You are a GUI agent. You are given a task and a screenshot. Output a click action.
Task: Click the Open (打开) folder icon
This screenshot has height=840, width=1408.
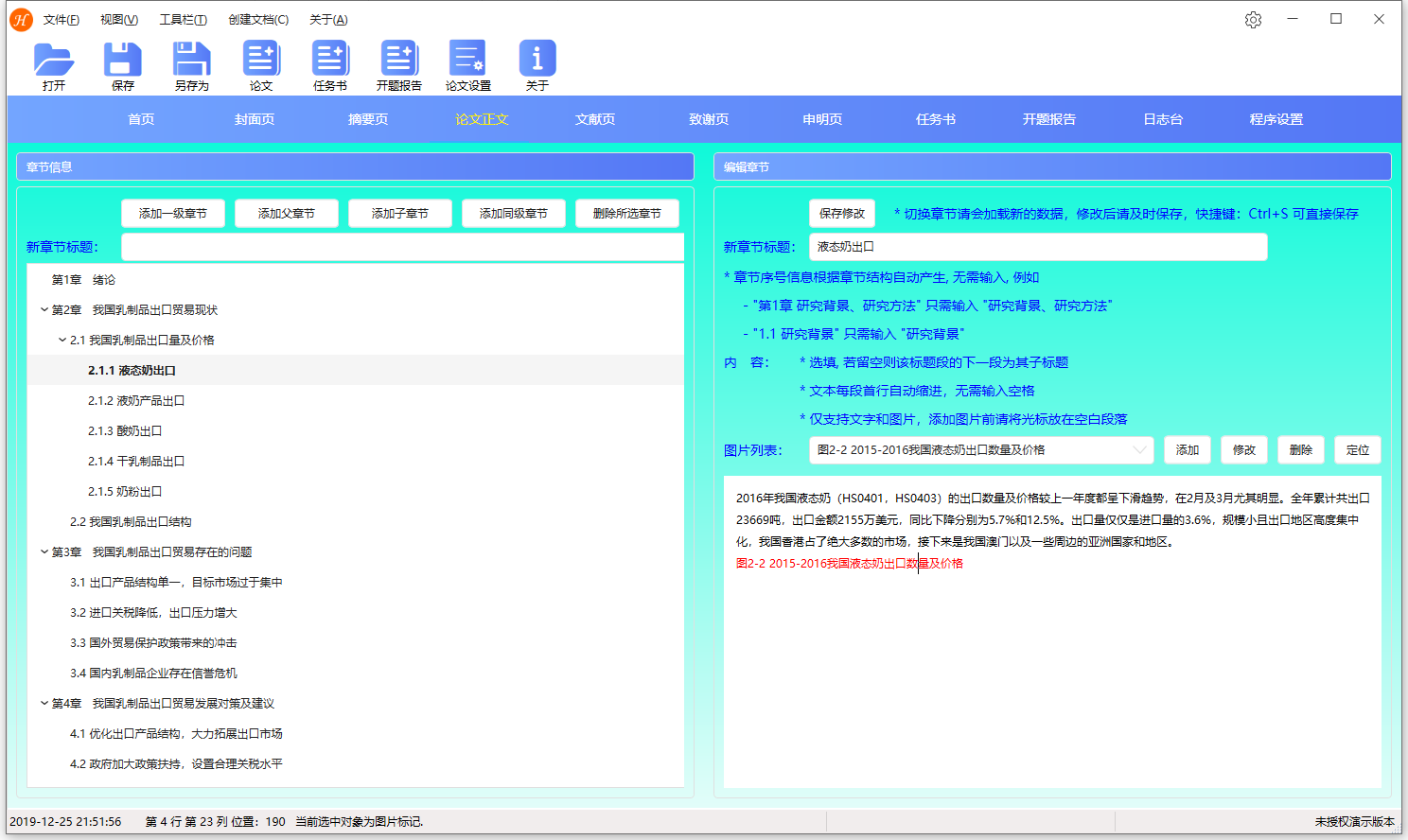tap(54, 59)
